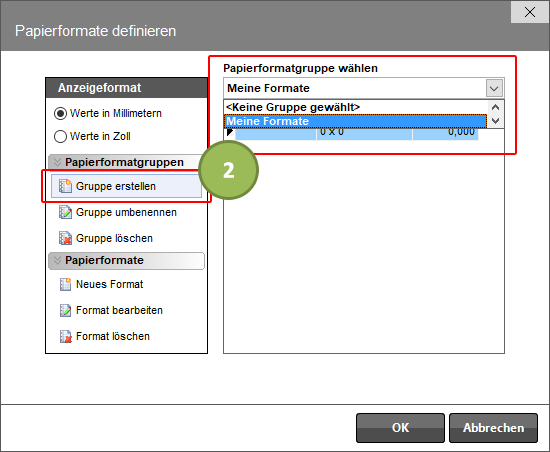550x452 pixels.
Task: Click the dropdown list scroll up arrow
Action: point(495,107)
